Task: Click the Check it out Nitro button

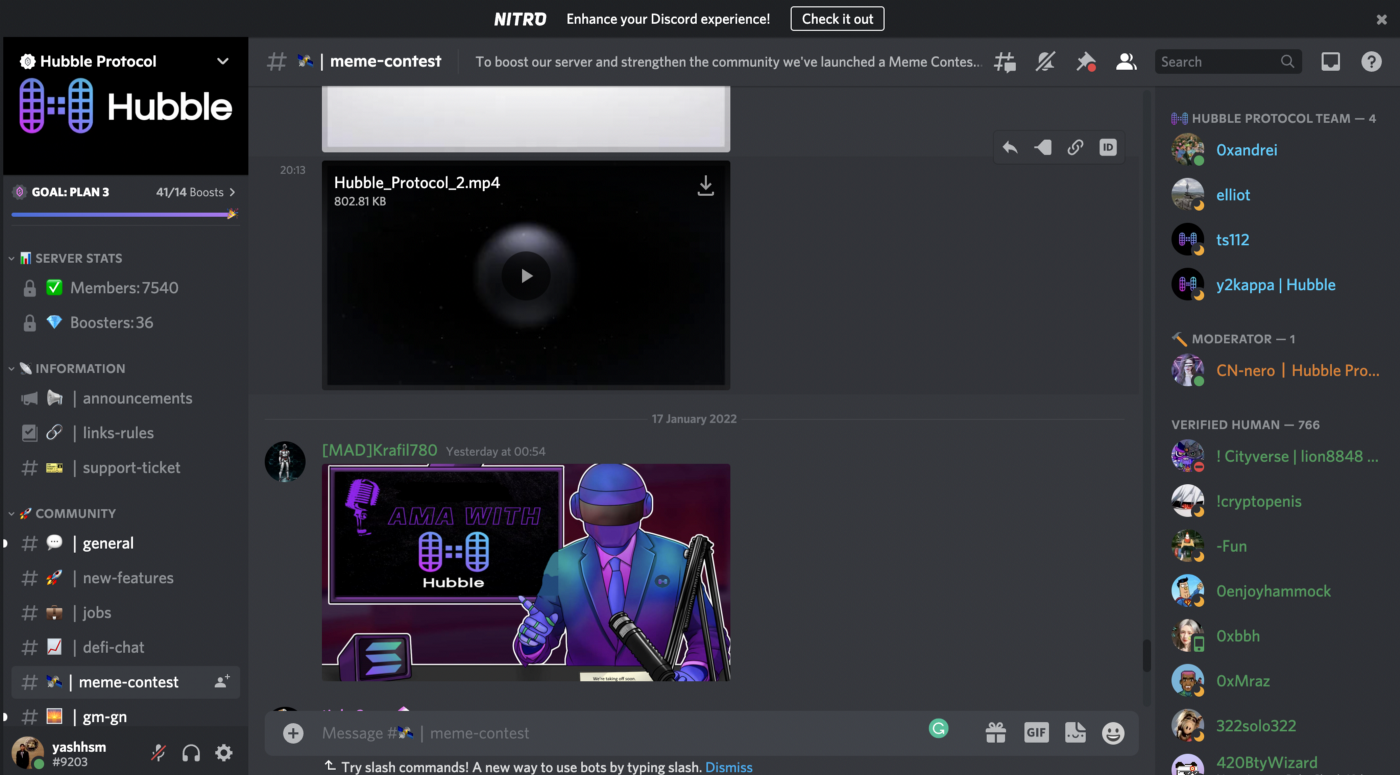Action: [x=837, y=19]
